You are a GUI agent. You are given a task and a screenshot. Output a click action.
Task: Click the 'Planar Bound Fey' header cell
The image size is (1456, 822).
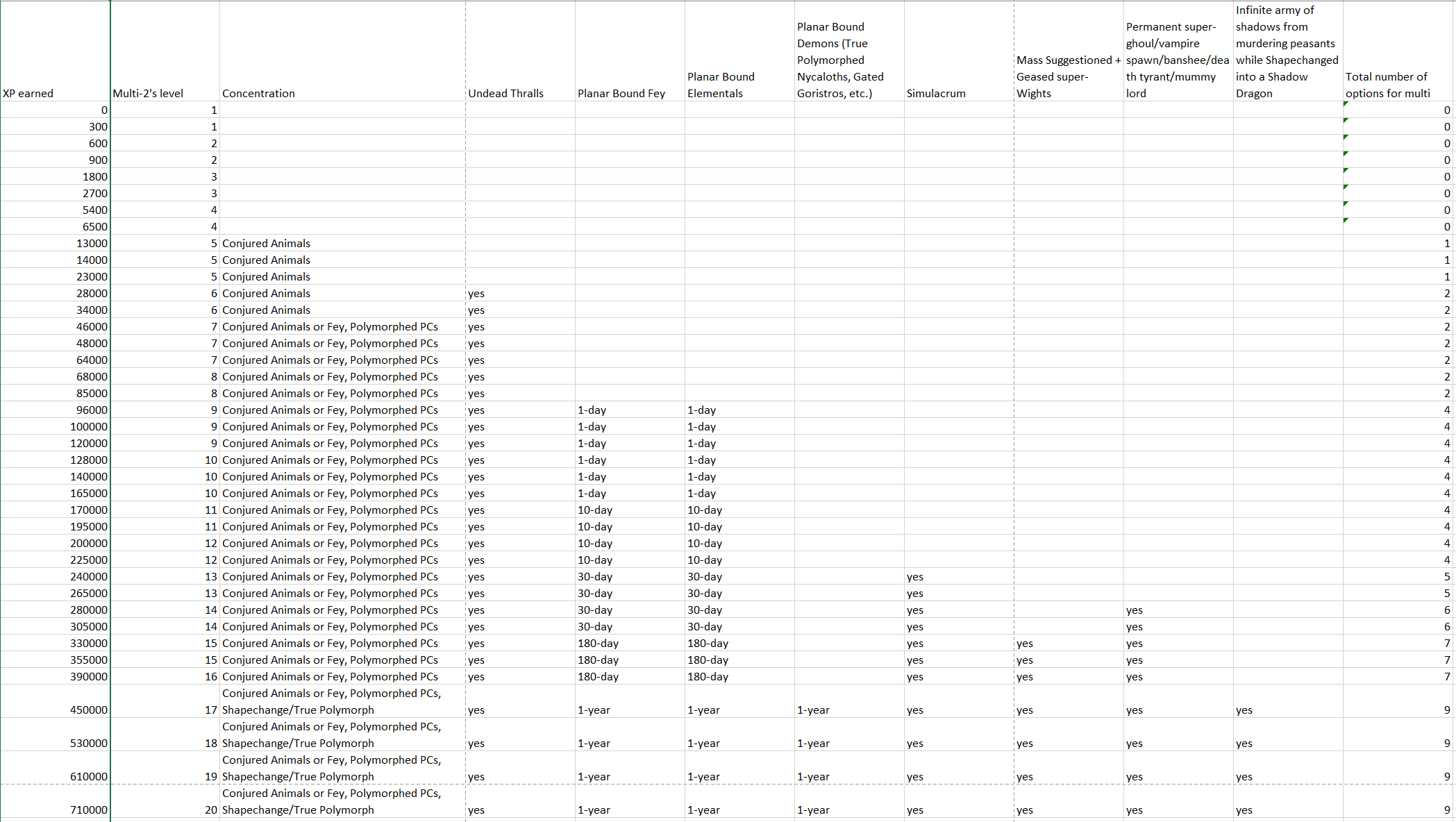tap(630, 51)
